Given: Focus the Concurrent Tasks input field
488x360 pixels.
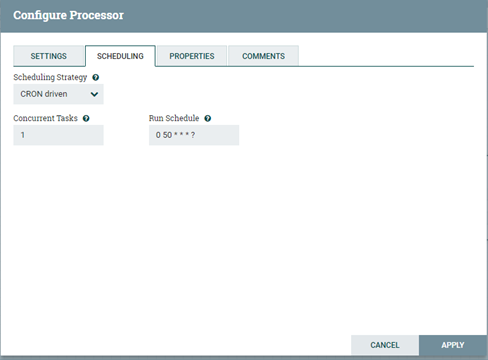Looking at the screenshot, I should pyautogui.click(x=58, y=135).
